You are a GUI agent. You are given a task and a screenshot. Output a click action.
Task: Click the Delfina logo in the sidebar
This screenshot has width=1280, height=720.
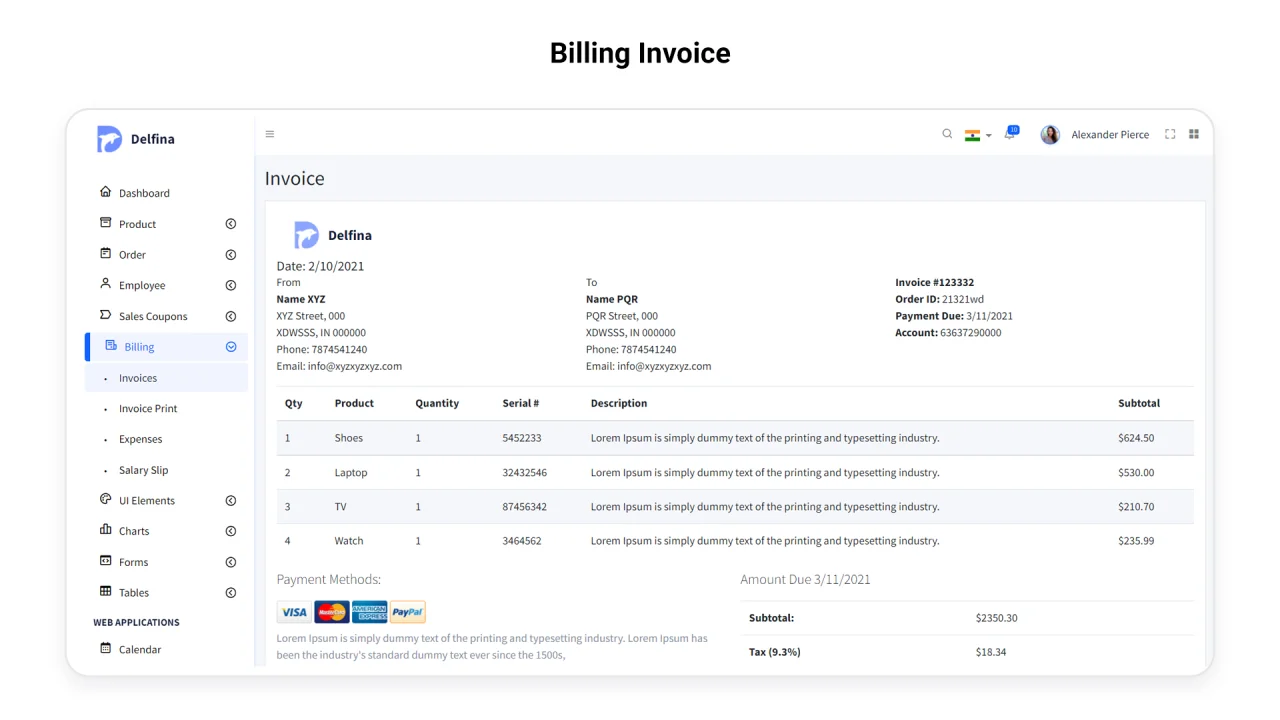(x=136, y=139)
